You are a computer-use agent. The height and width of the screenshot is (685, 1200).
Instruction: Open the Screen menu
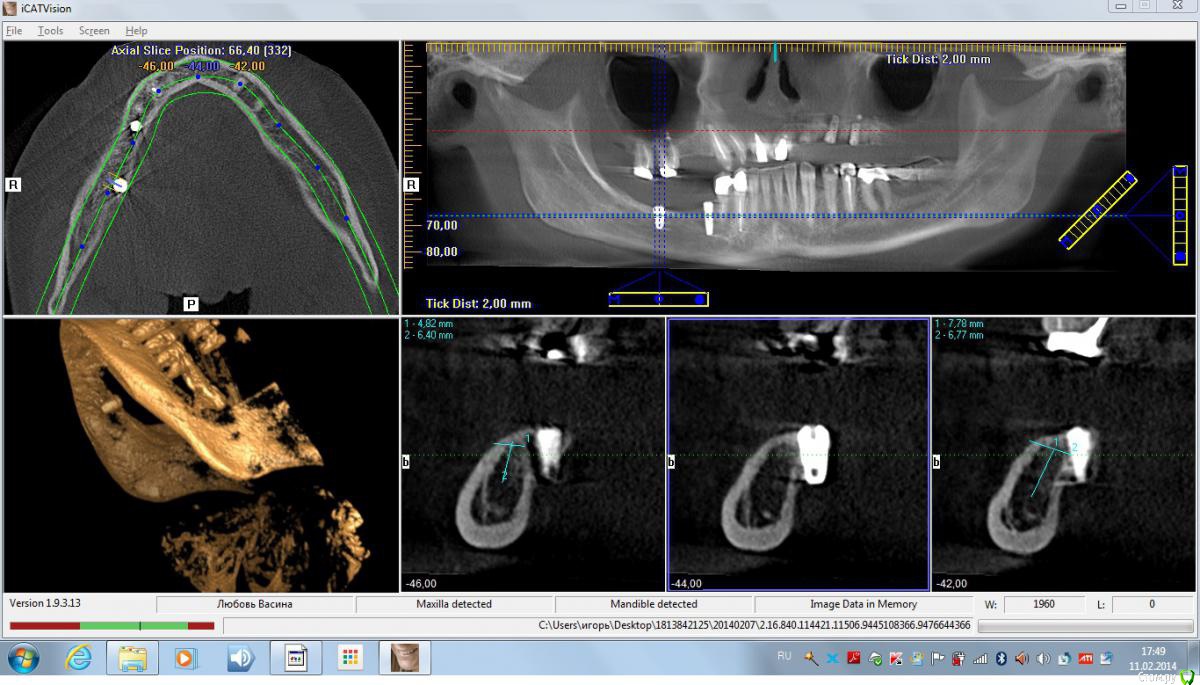pos(94,31)
